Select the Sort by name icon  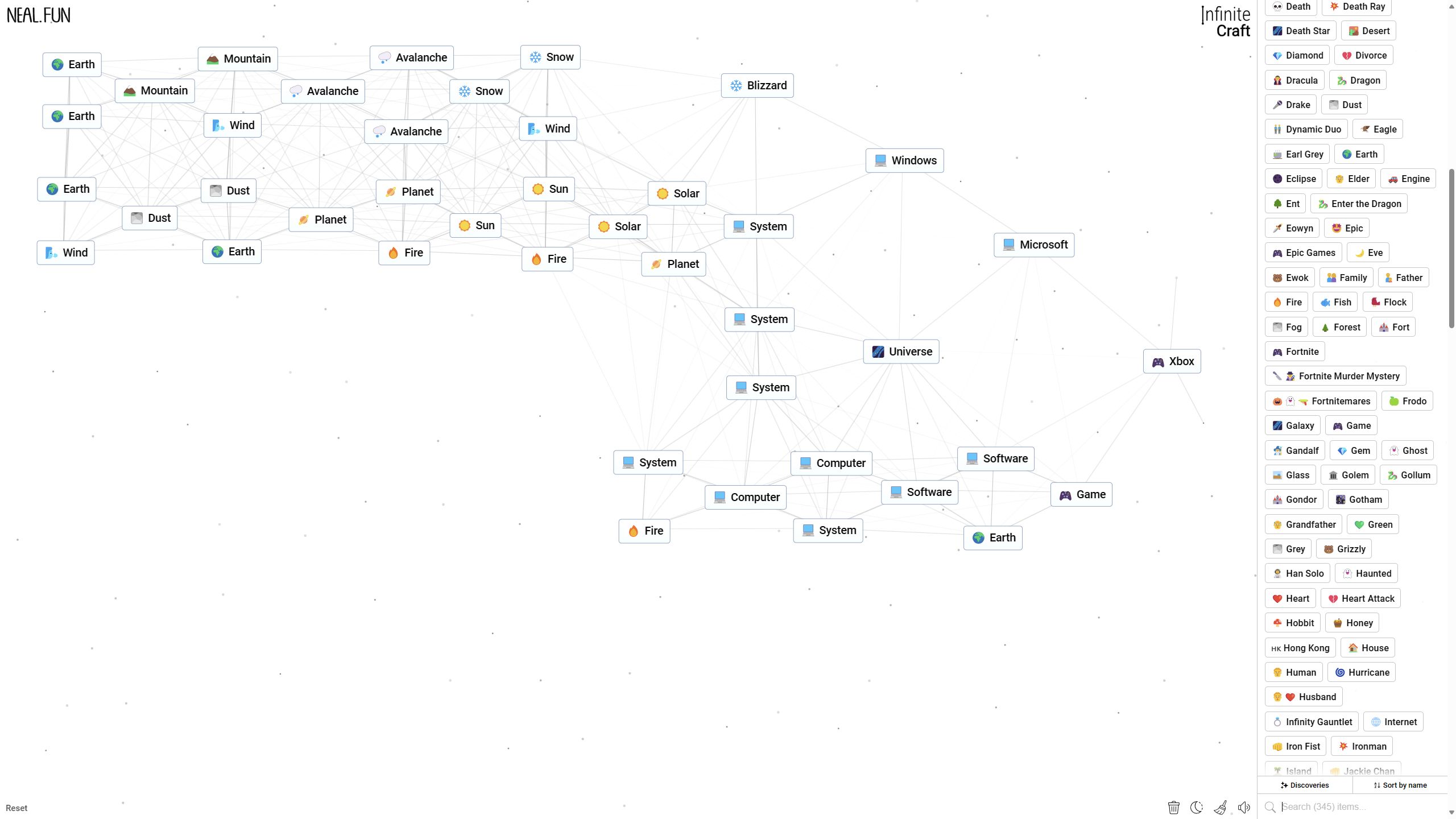[1377, 785]
